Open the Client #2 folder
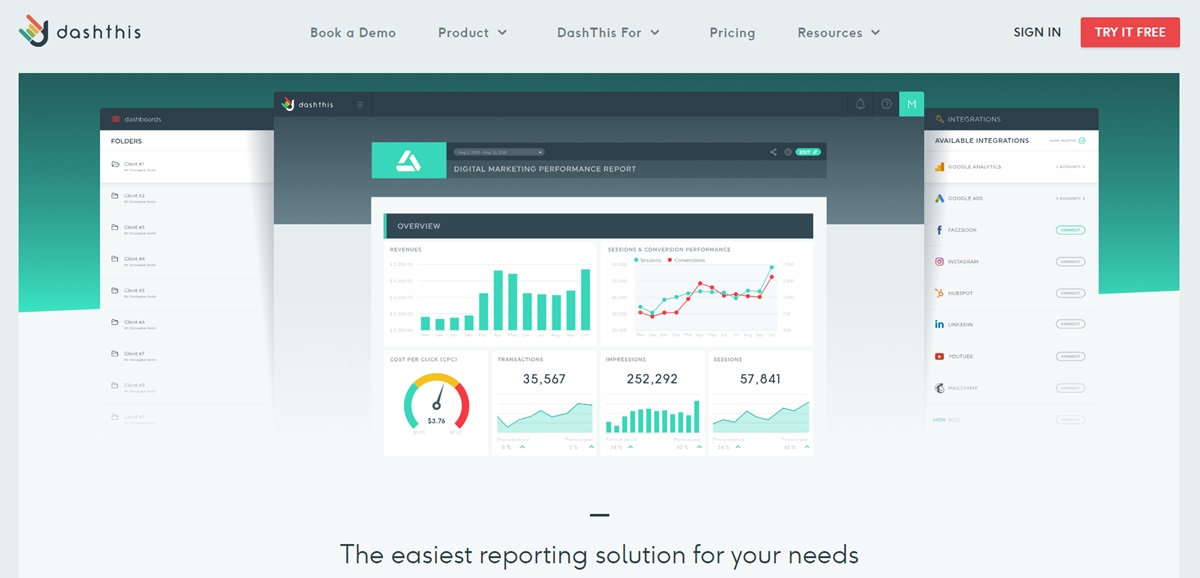 [187, 197]
